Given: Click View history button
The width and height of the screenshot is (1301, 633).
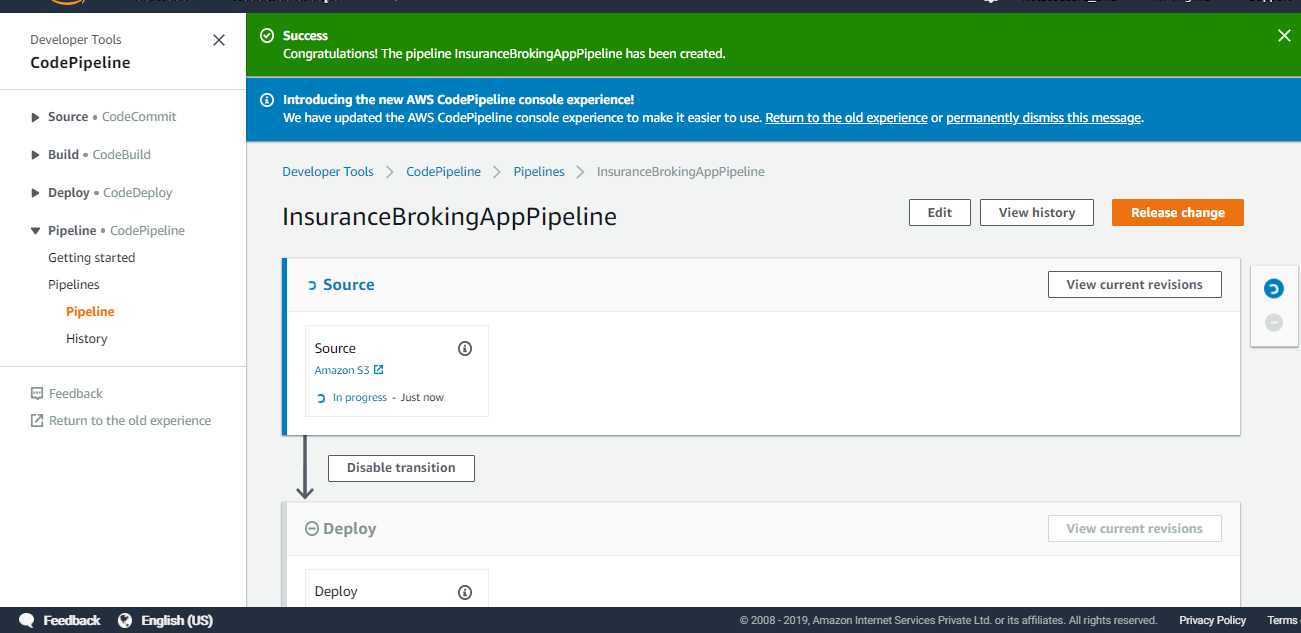Looking at the screenshot, I should click(1037, 213).
